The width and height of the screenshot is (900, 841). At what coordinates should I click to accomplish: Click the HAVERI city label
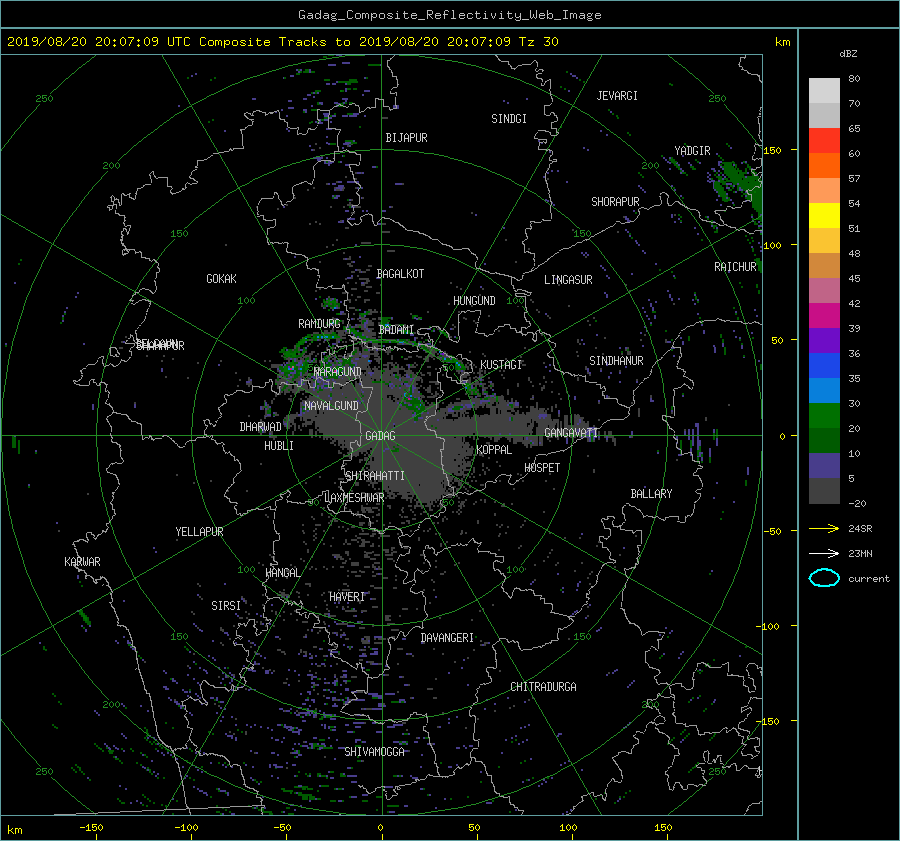(x=347, y=597)
